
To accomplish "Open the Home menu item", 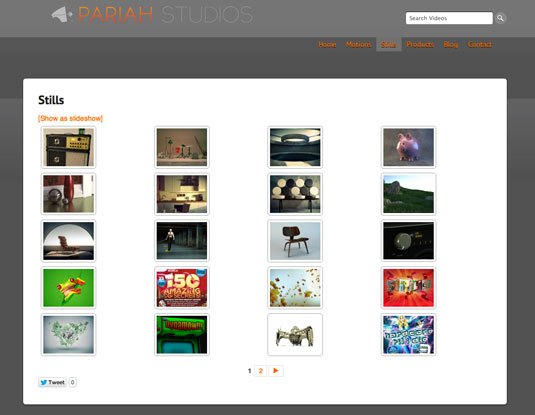I will [x=327, y=44].
